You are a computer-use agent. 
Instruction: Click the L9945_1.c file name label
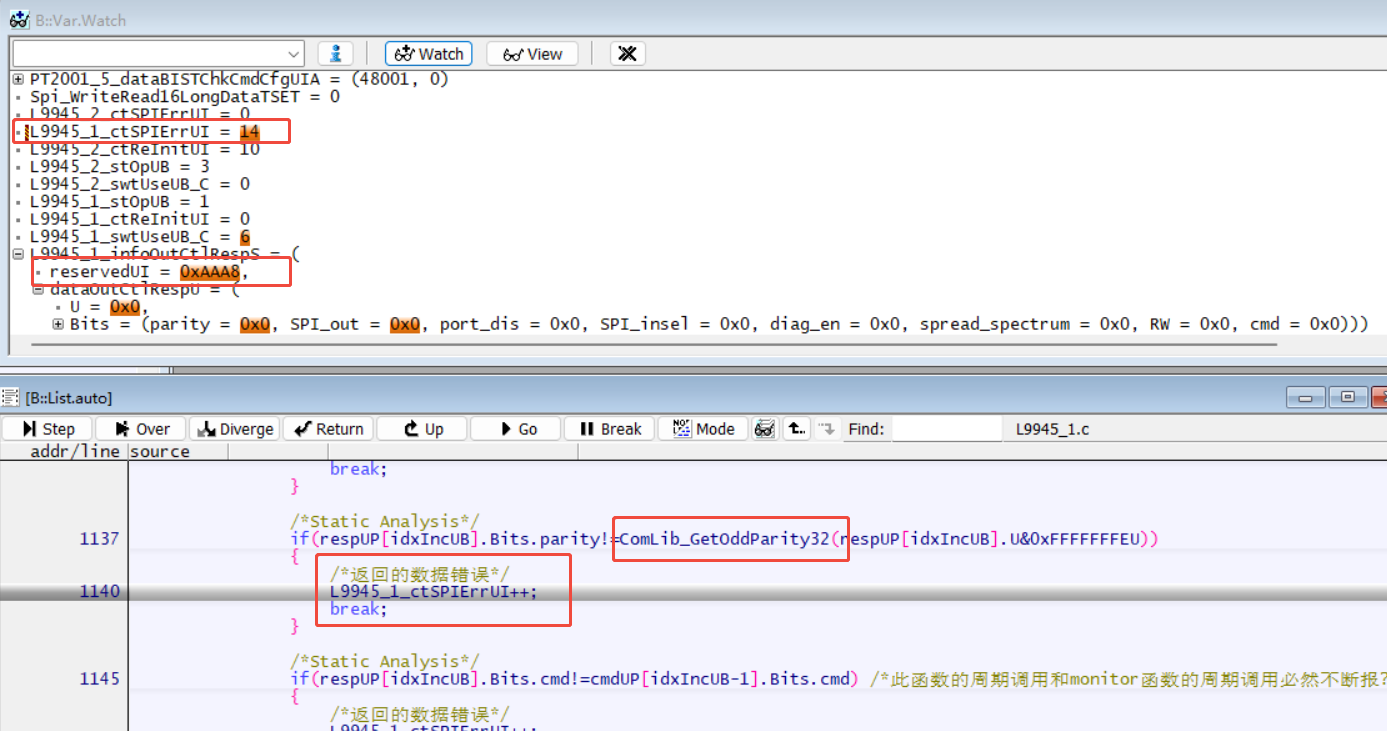click(x=1052, y=429)
